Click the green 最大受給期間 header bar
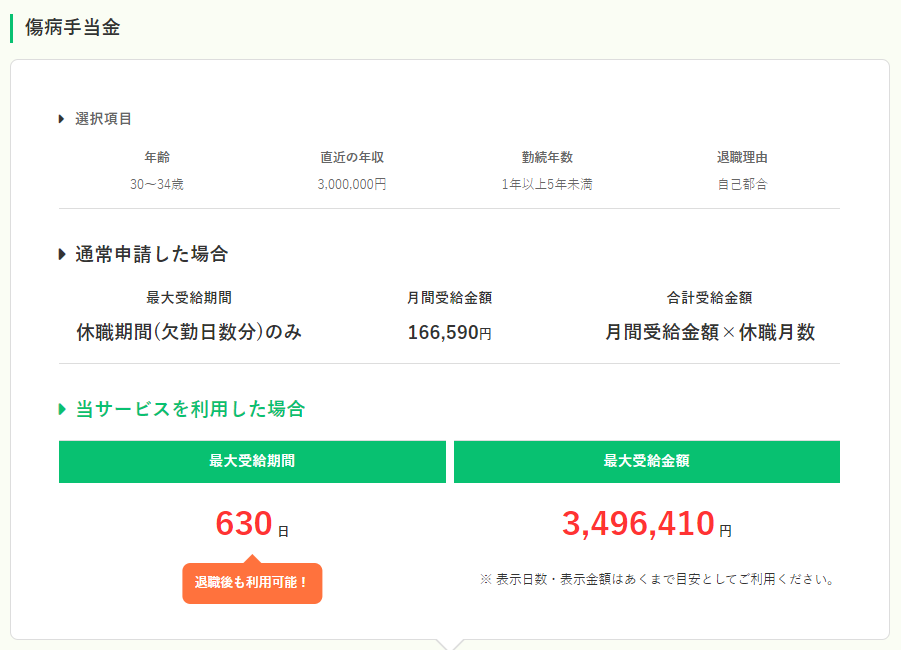 click(x=252, y=461)
